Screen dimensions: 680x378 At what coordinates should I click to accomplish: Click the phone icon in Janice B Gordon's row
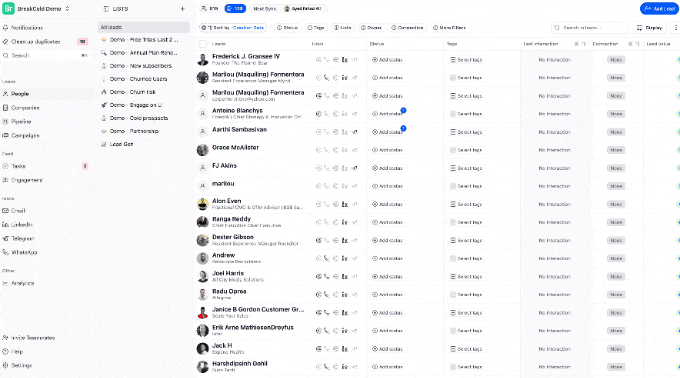[x=327, y=313]
